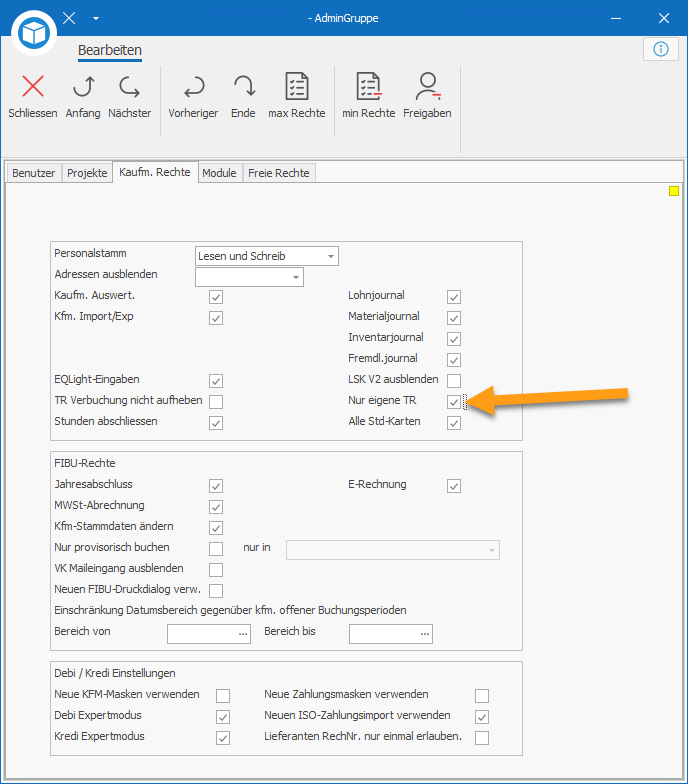
Task: Enable Neue KFM-Masken verwenden checkbox
Action: click(x=223, y=696)
